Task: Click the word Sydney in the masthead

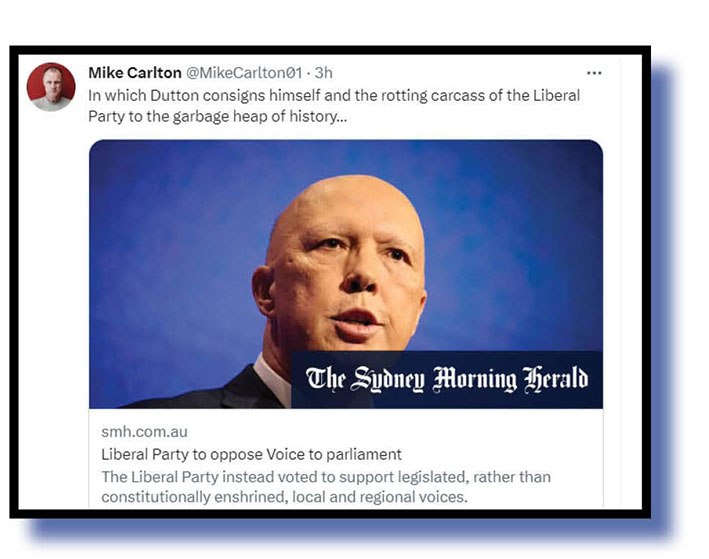Action: [x=388, y=379]
